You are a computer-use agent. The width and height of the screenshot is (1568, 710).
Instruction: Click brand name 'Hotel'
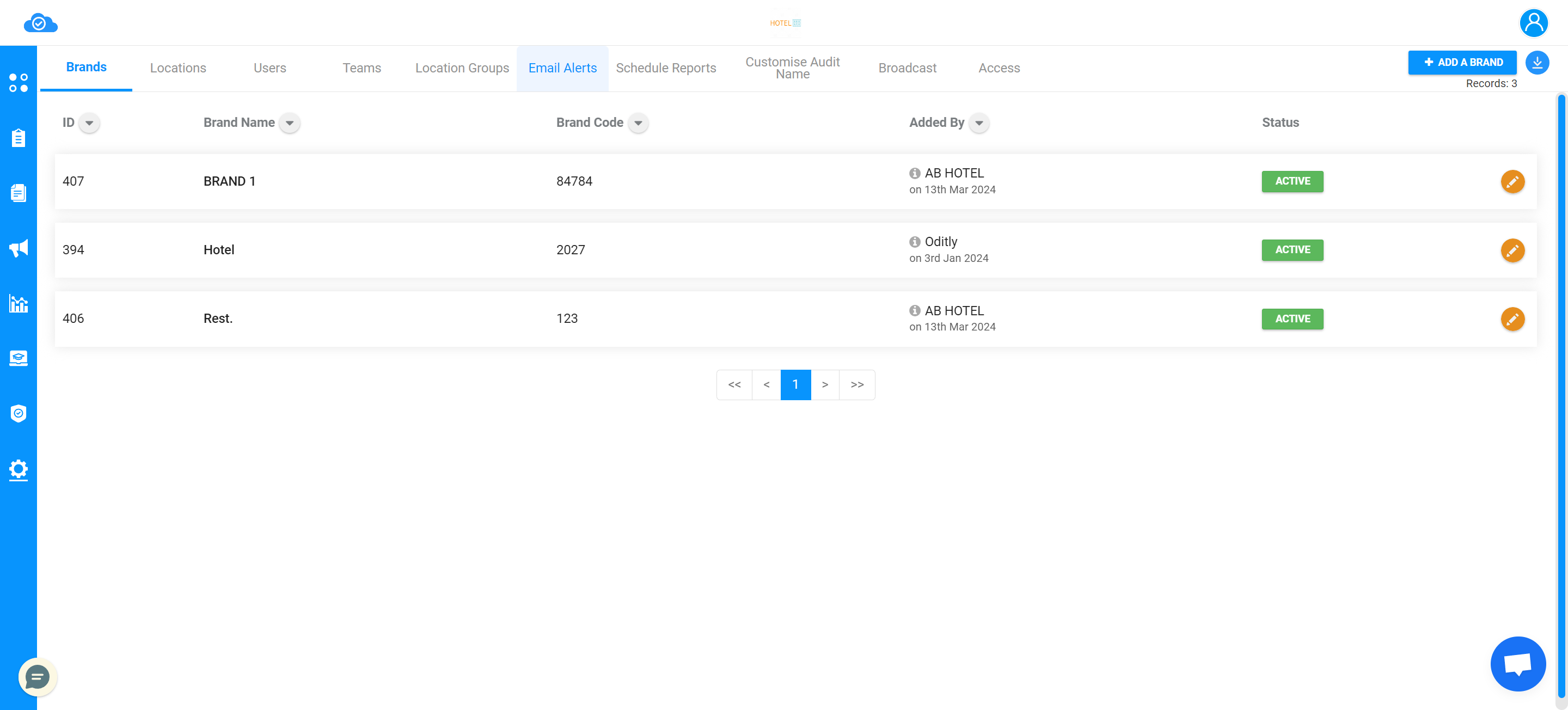point(218,250)
